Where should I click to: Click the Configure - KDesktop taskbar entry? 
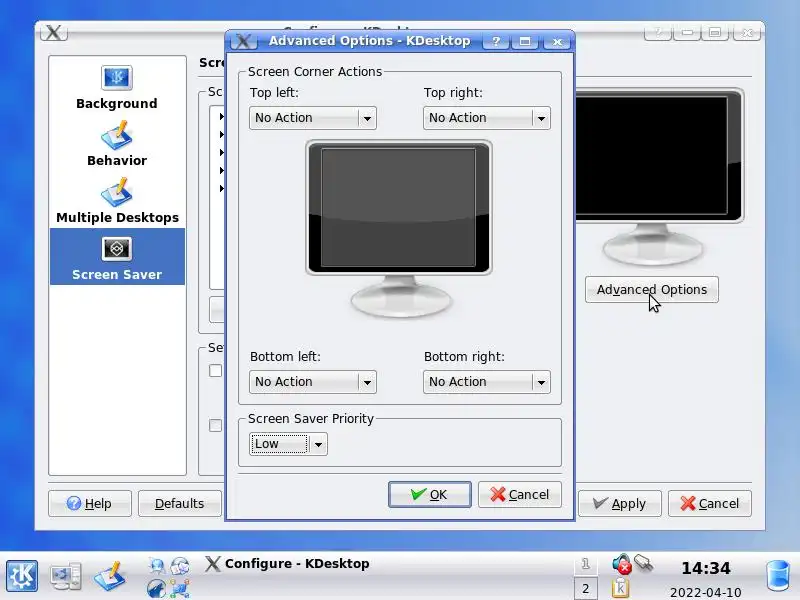click(287, 564)
